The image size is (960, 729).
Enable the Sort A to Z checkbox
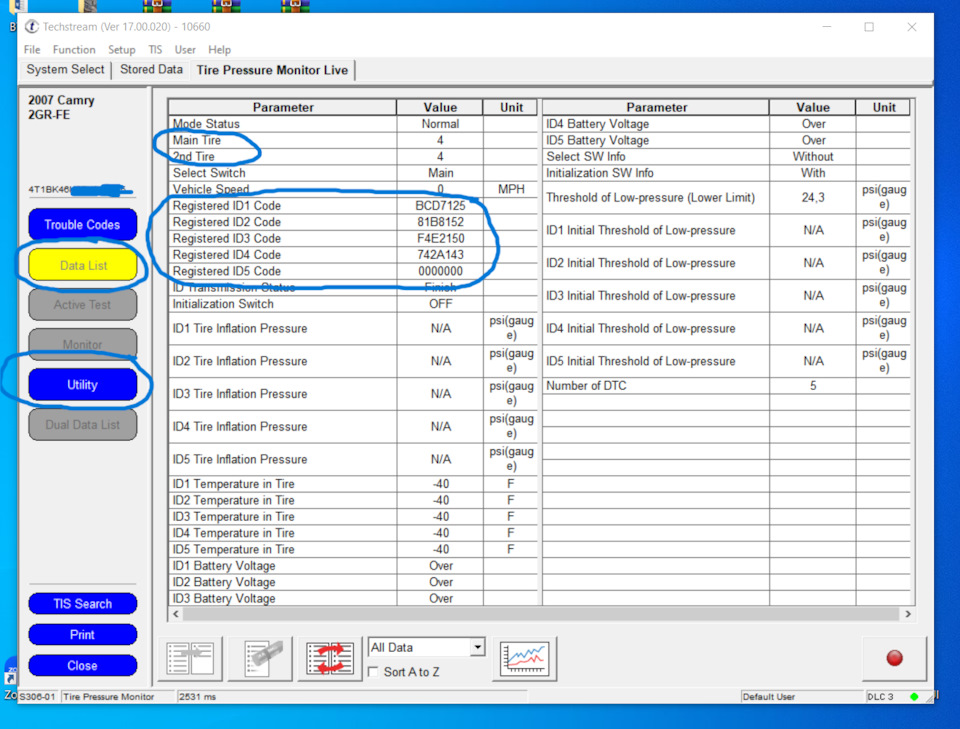373,672
